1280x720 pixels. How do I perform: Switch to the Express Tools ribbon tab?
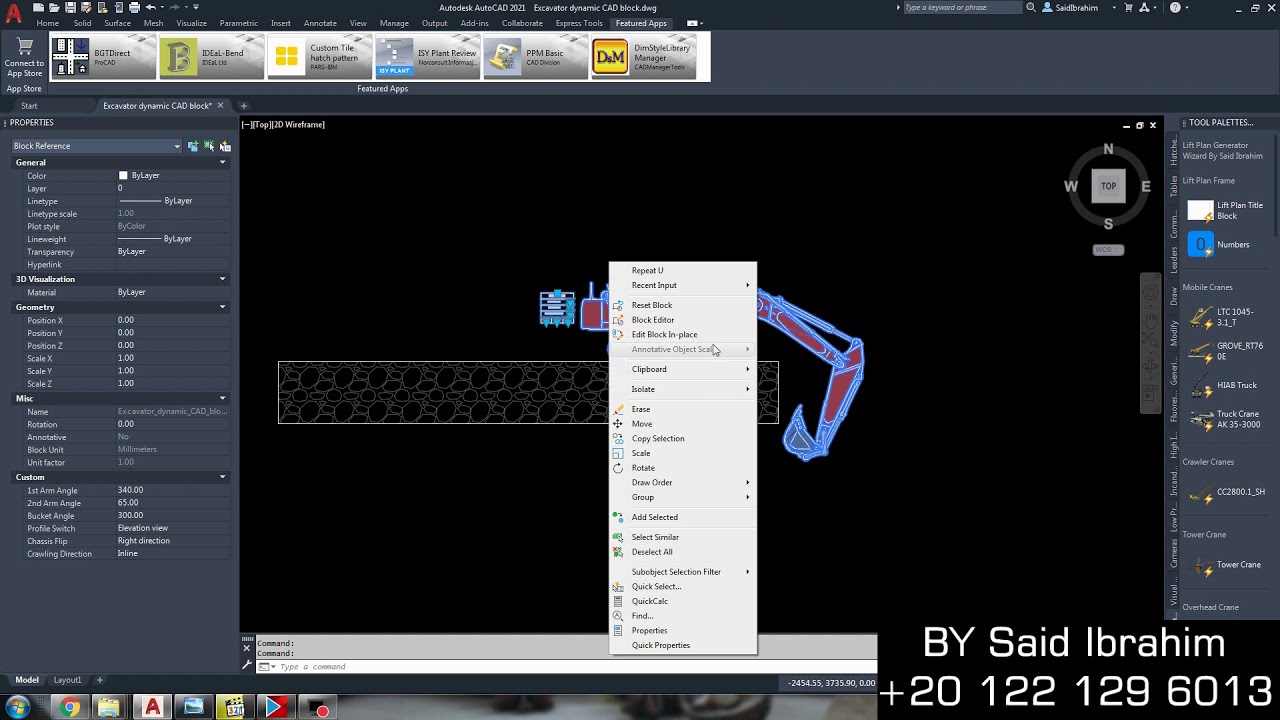click(x=579, y=23)
